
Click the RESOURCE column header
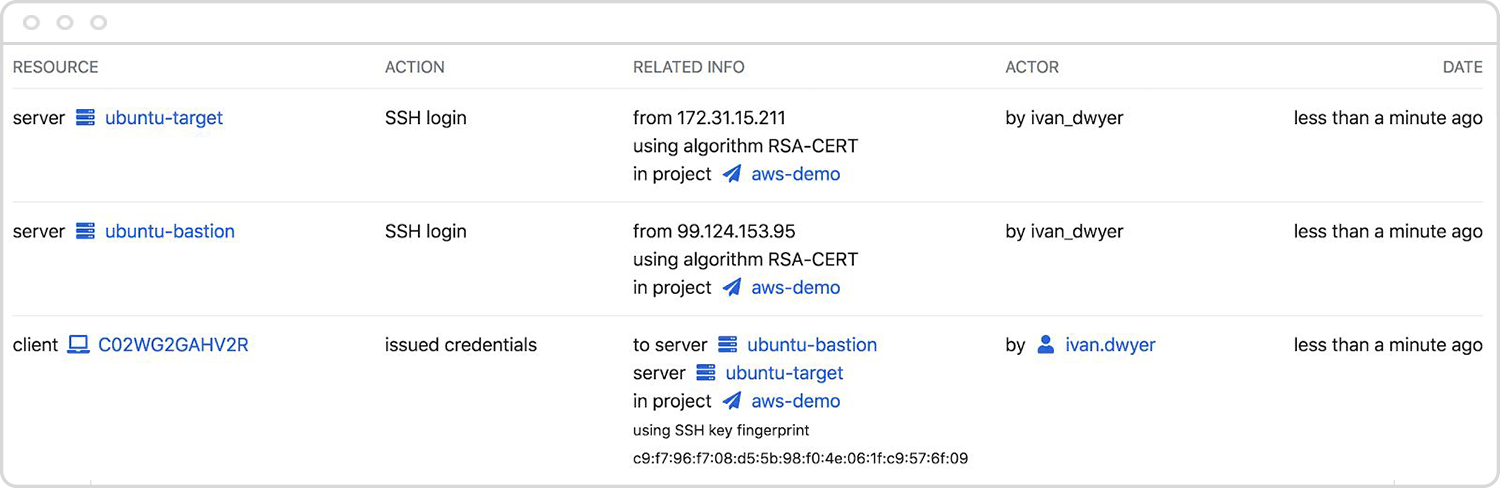(55, 67)
